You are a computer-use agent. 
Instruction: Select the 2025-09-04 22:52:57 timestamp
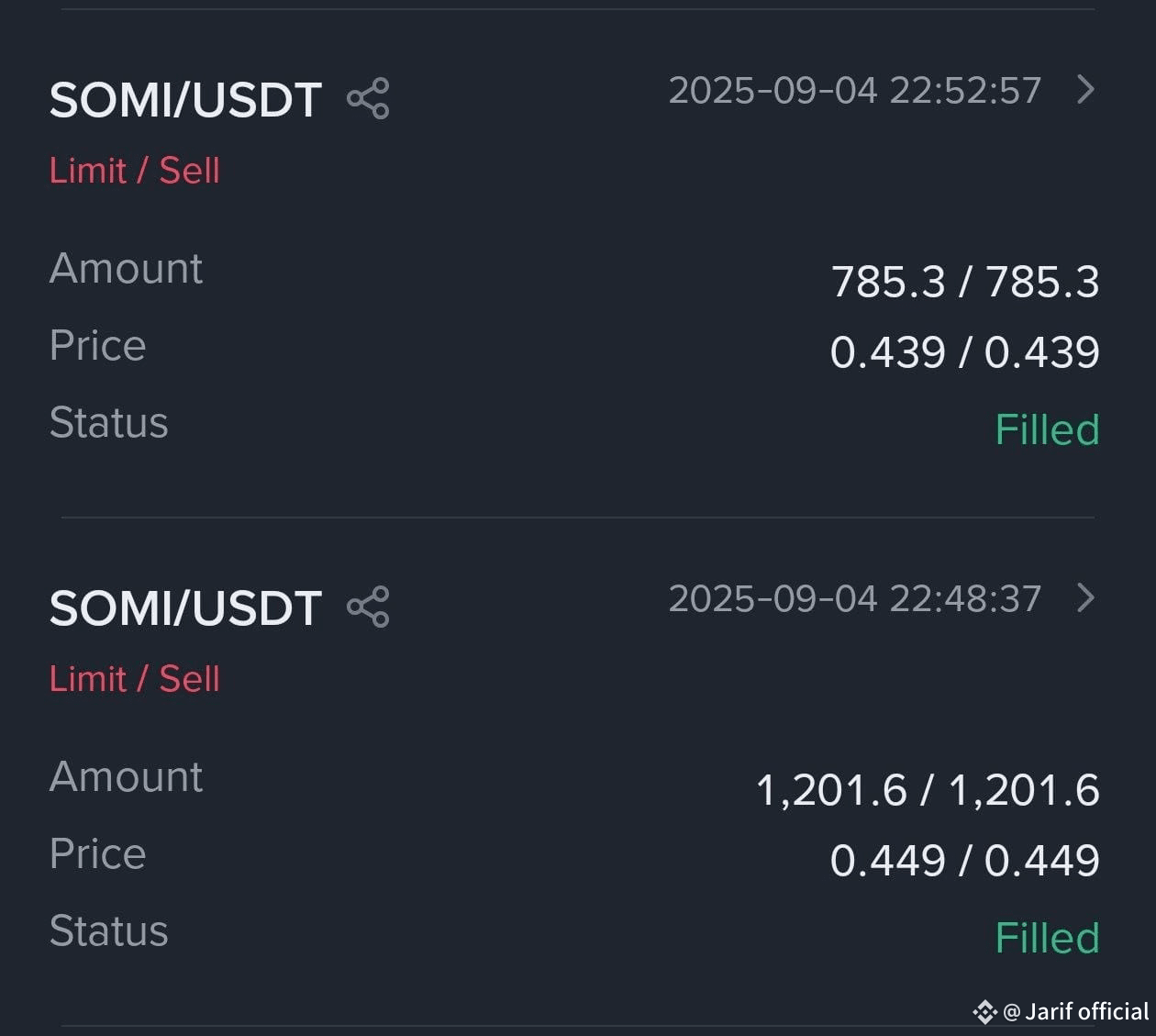tap(855, 90)
